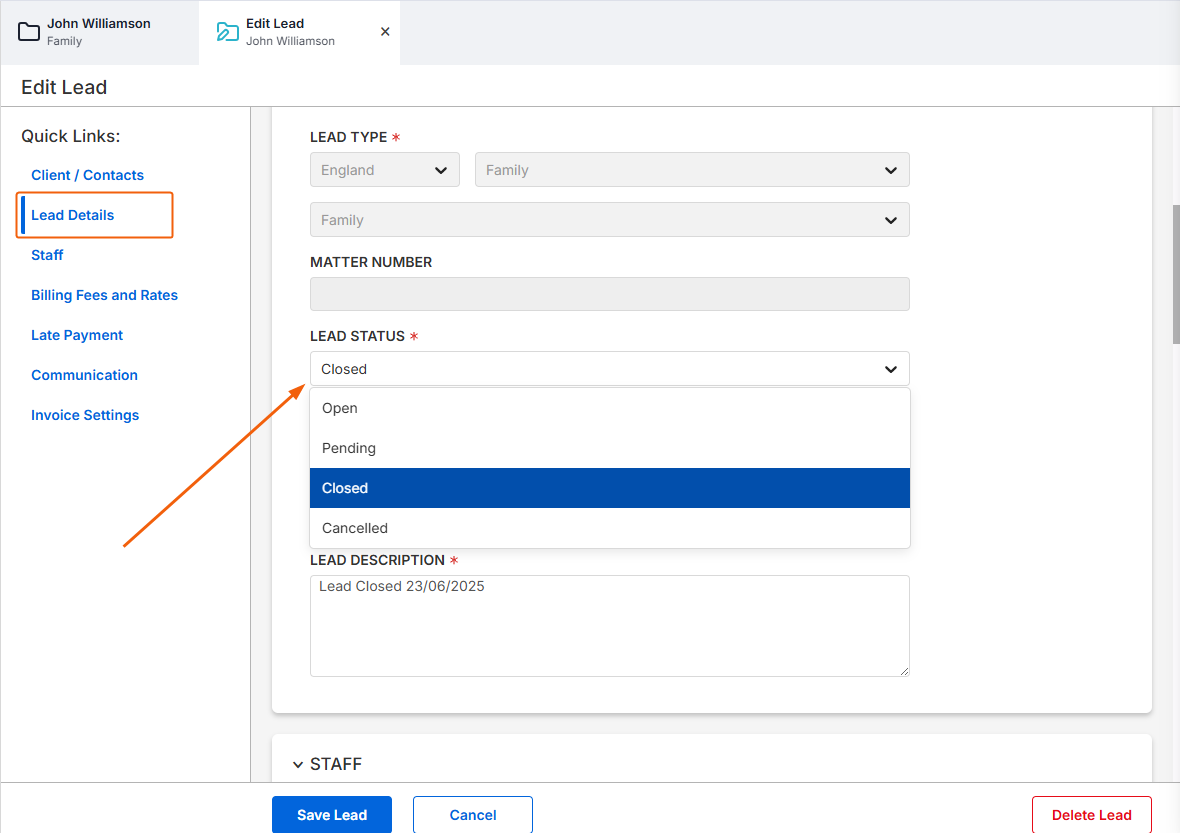The image size is (1180, 833).
Task: Click the Edit Lead tab icon
Action: (227, 32)
